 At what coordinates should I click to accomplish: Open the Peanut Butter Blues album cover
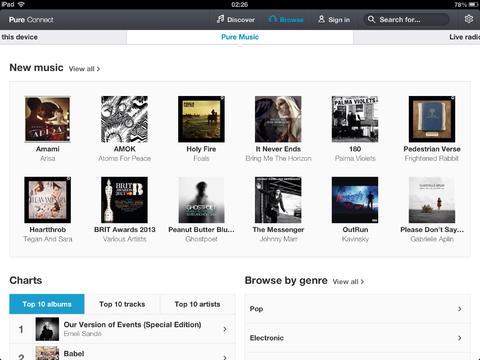[x=201, y=200]
